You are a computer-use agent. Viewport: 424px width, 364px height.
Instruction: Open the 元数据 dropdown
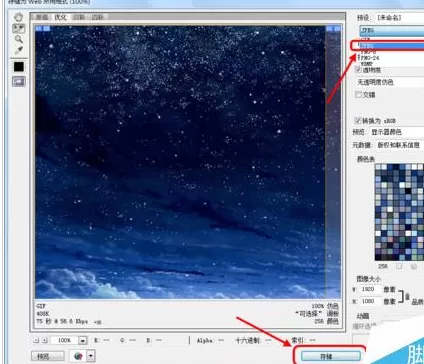point(399,145)
